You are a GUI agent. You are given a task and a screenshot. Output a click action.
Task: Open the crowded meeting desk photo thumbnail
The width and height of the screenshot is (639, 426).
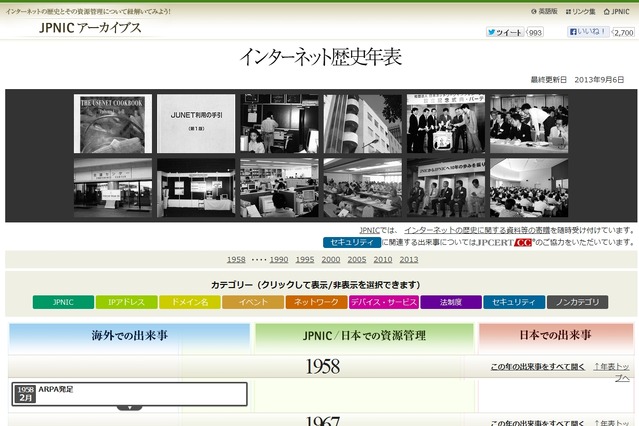pyautogui.click(x=529, y=124)
